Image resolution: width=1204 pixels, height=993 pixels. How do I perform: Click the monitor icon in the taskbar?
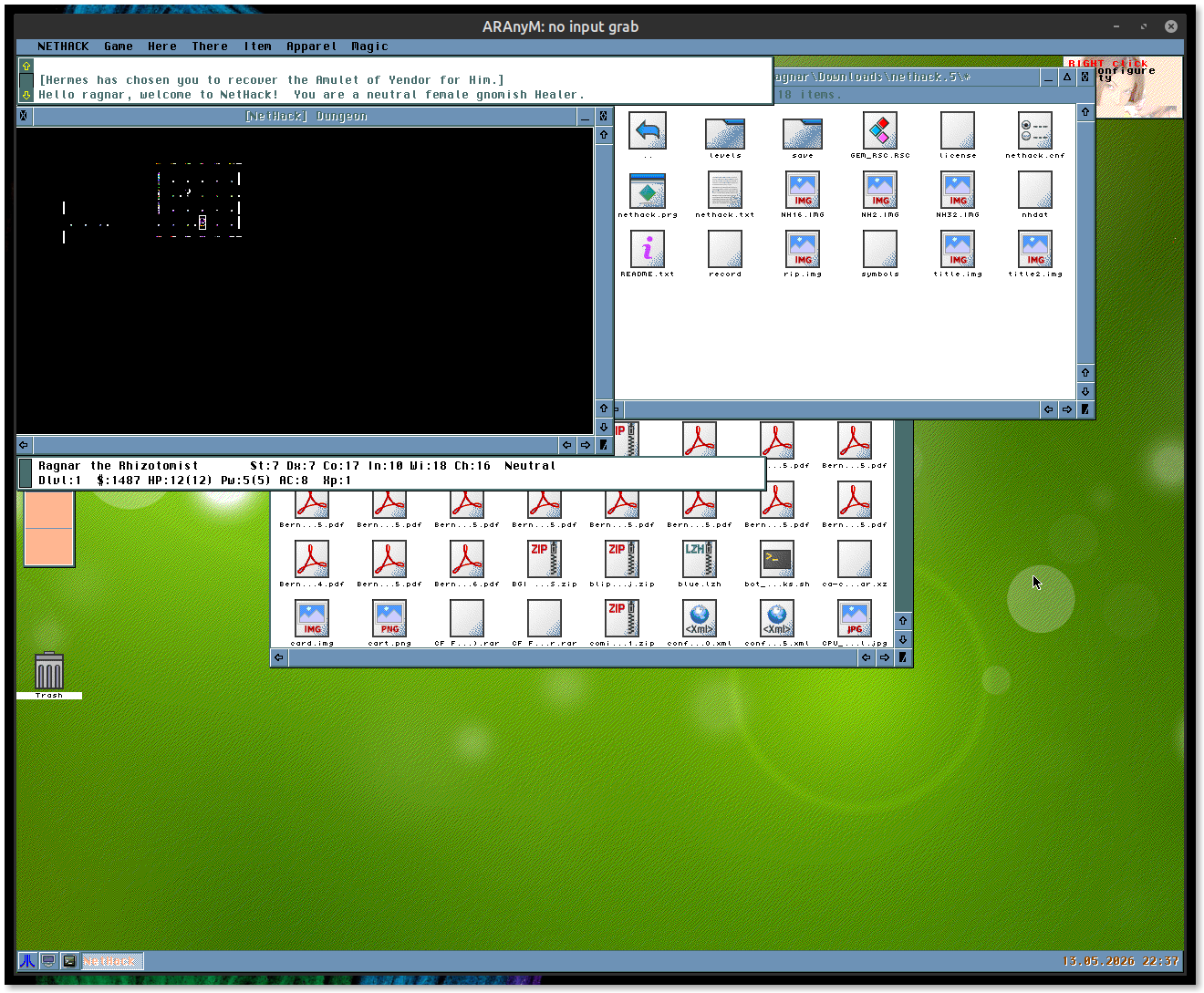(x=48, y=961)
